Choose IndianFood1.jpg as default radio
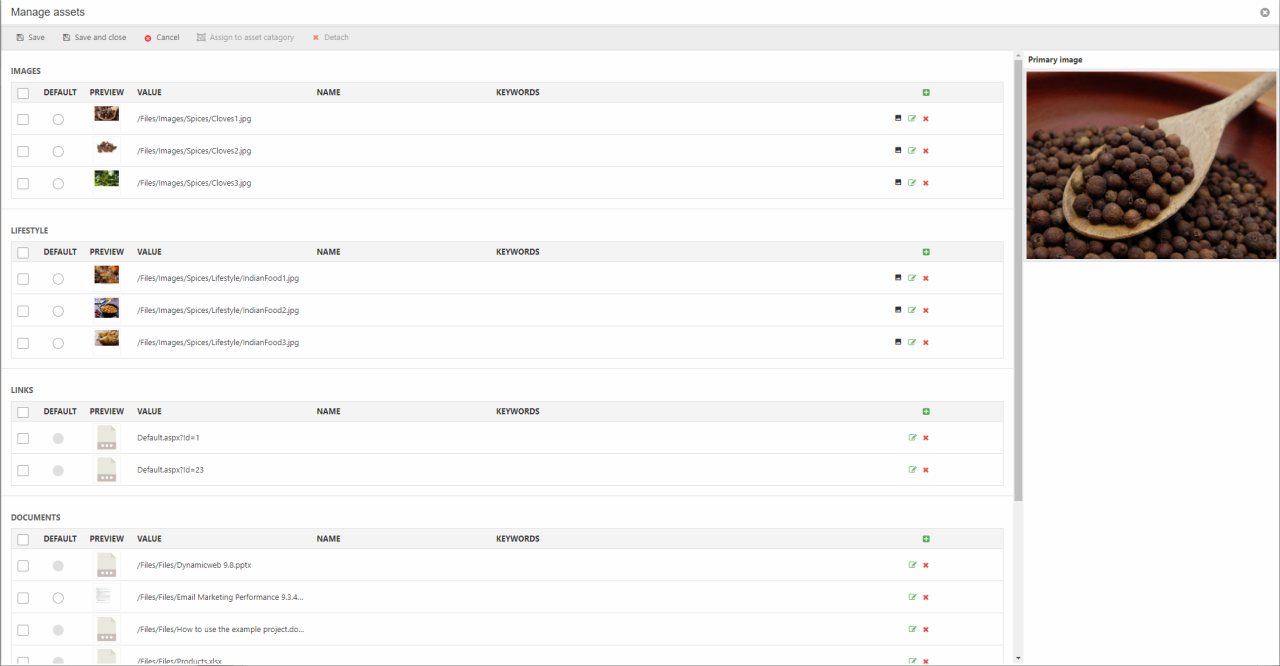 point(58,279)
